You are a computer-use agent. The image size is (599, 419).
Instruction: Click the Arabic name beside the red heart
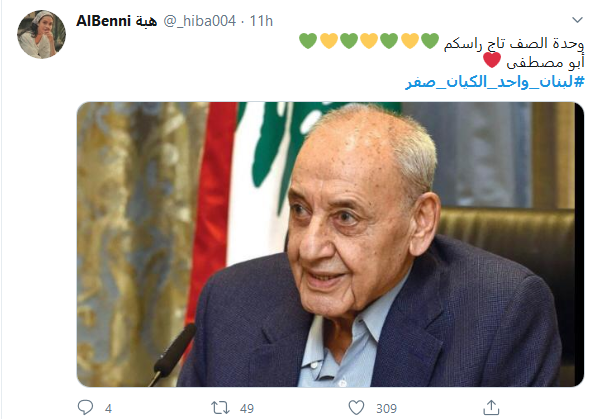click(x=546, y=63)
